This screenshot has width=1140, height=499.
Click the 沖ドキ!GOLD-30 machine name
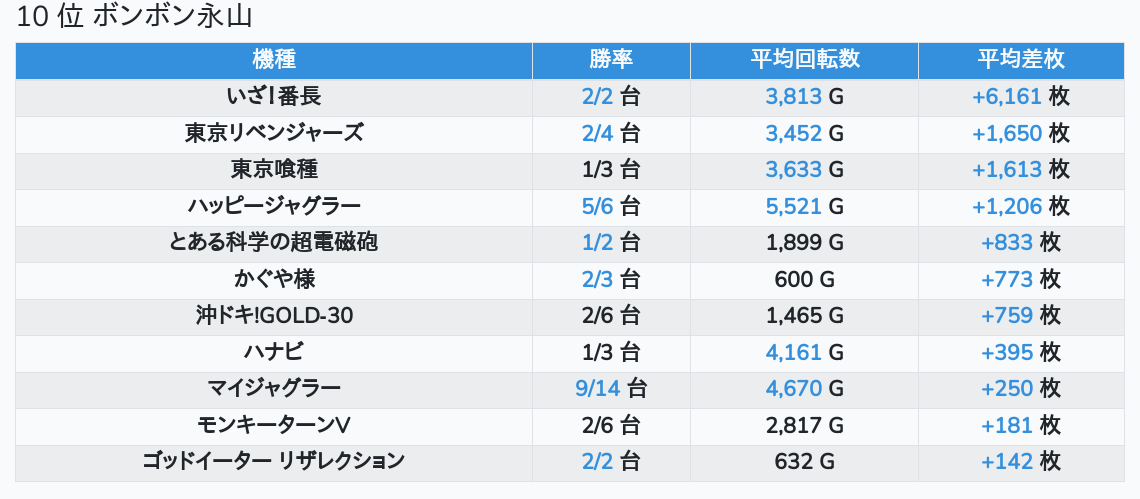click(274, 316)
